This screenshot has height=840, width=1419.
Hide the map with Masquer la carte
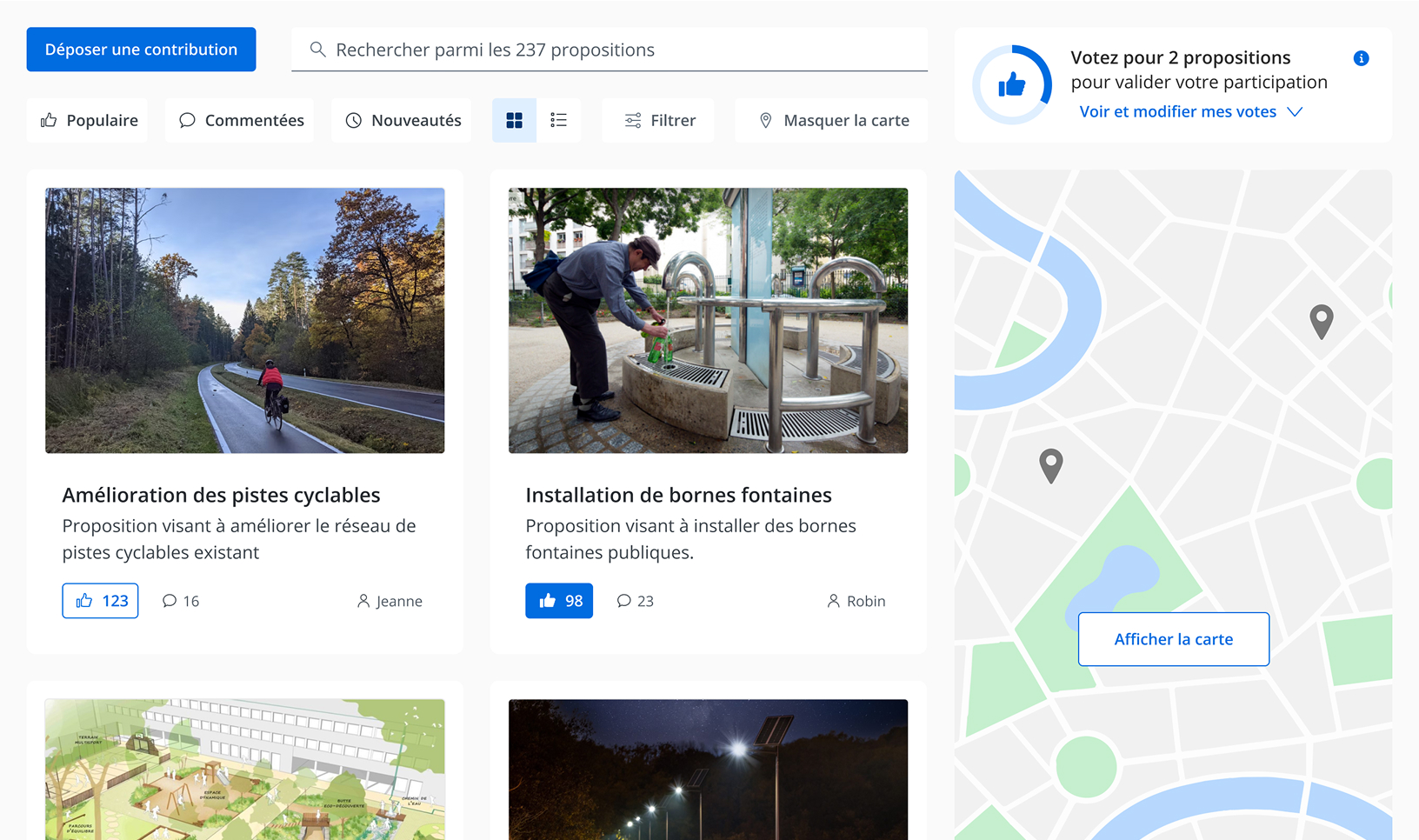[832, 120]
